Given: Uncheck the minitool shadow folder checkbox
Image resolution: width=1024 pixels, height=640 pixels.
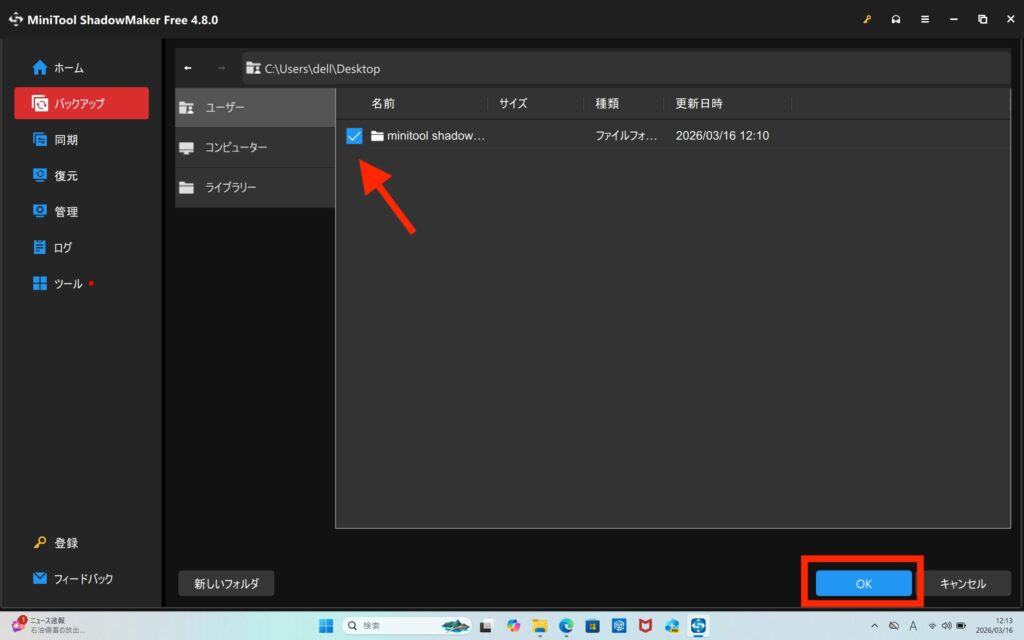Looking at the screenshot, I should [354, 136].
